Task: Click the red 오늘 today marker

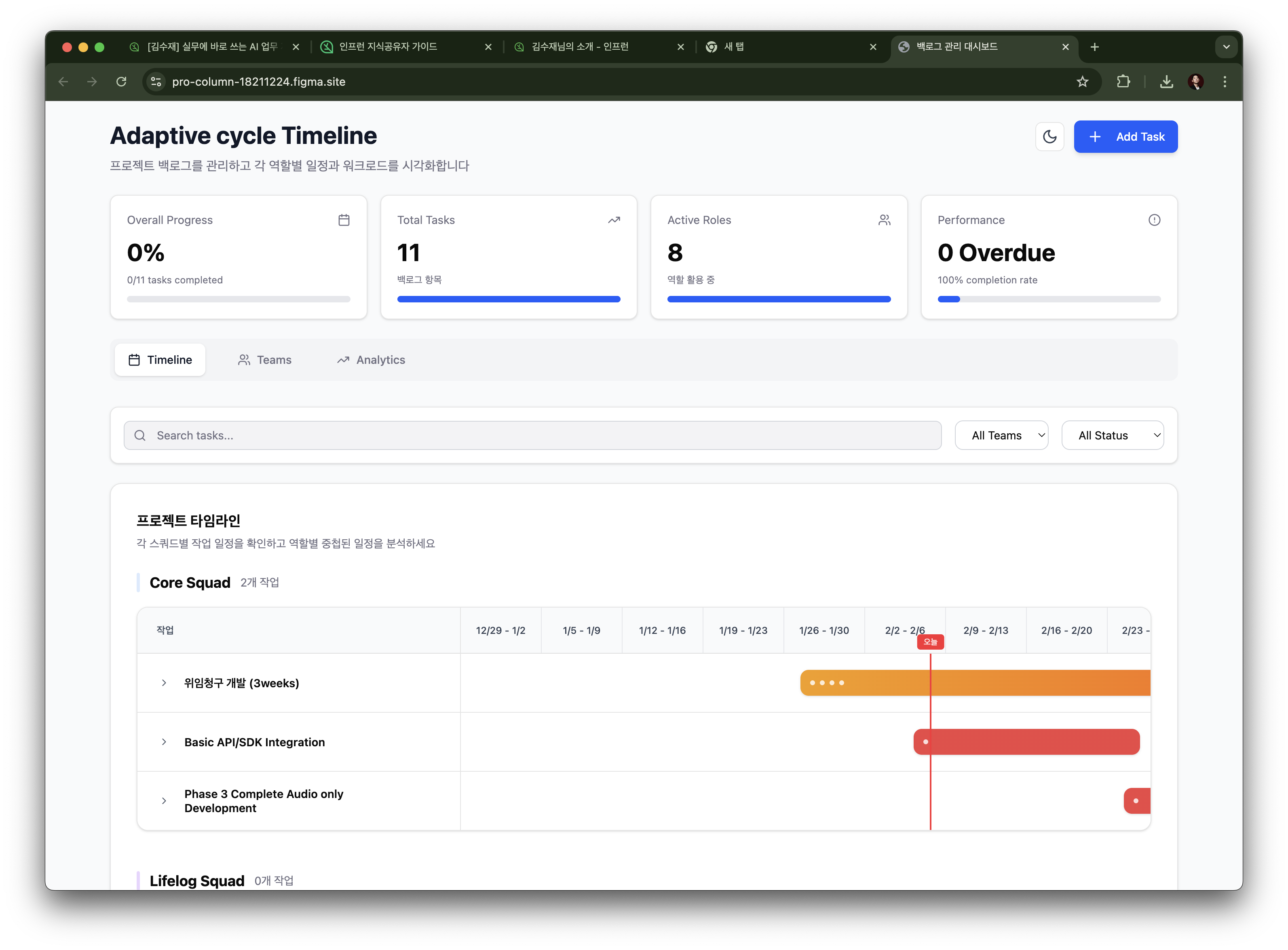Action: 930,642
